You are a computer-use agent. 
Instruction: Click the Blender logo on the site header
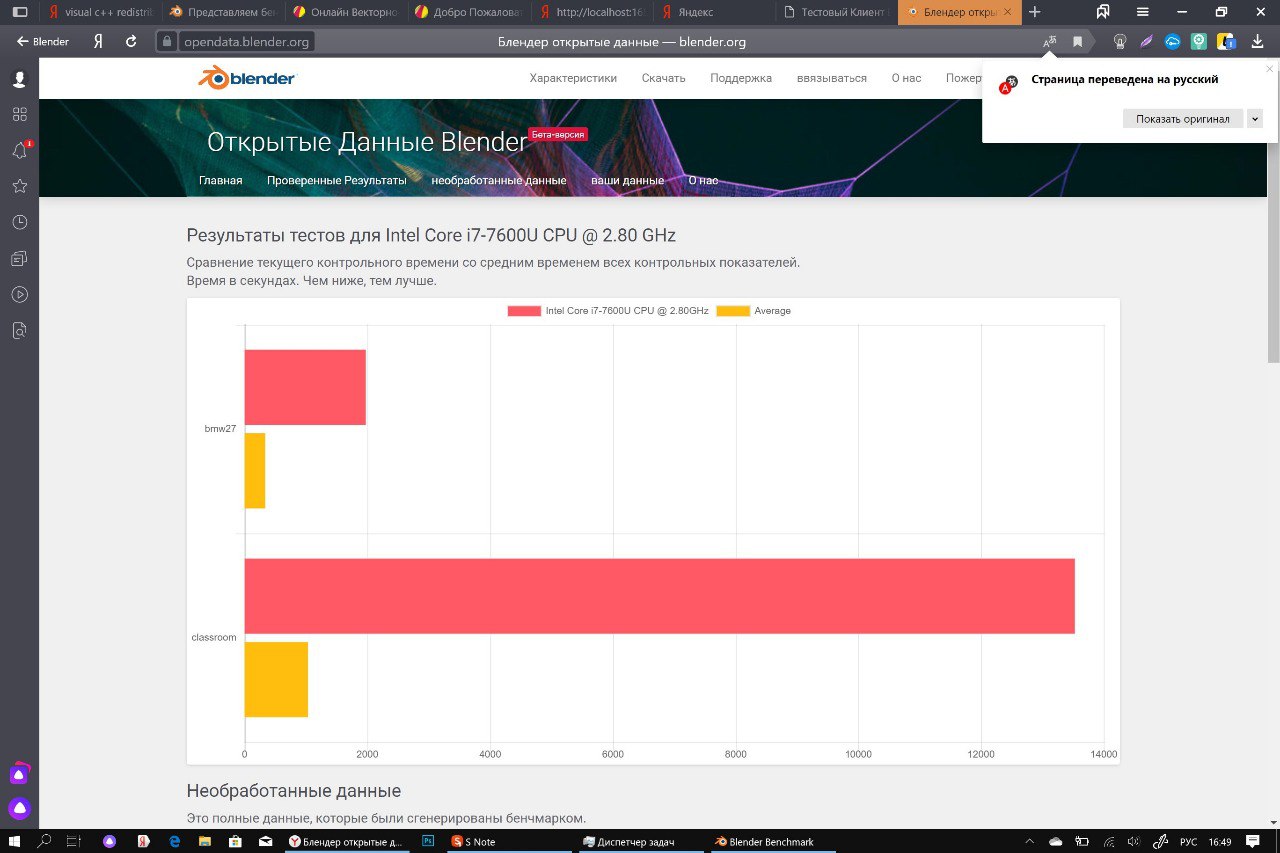(247, 78)
